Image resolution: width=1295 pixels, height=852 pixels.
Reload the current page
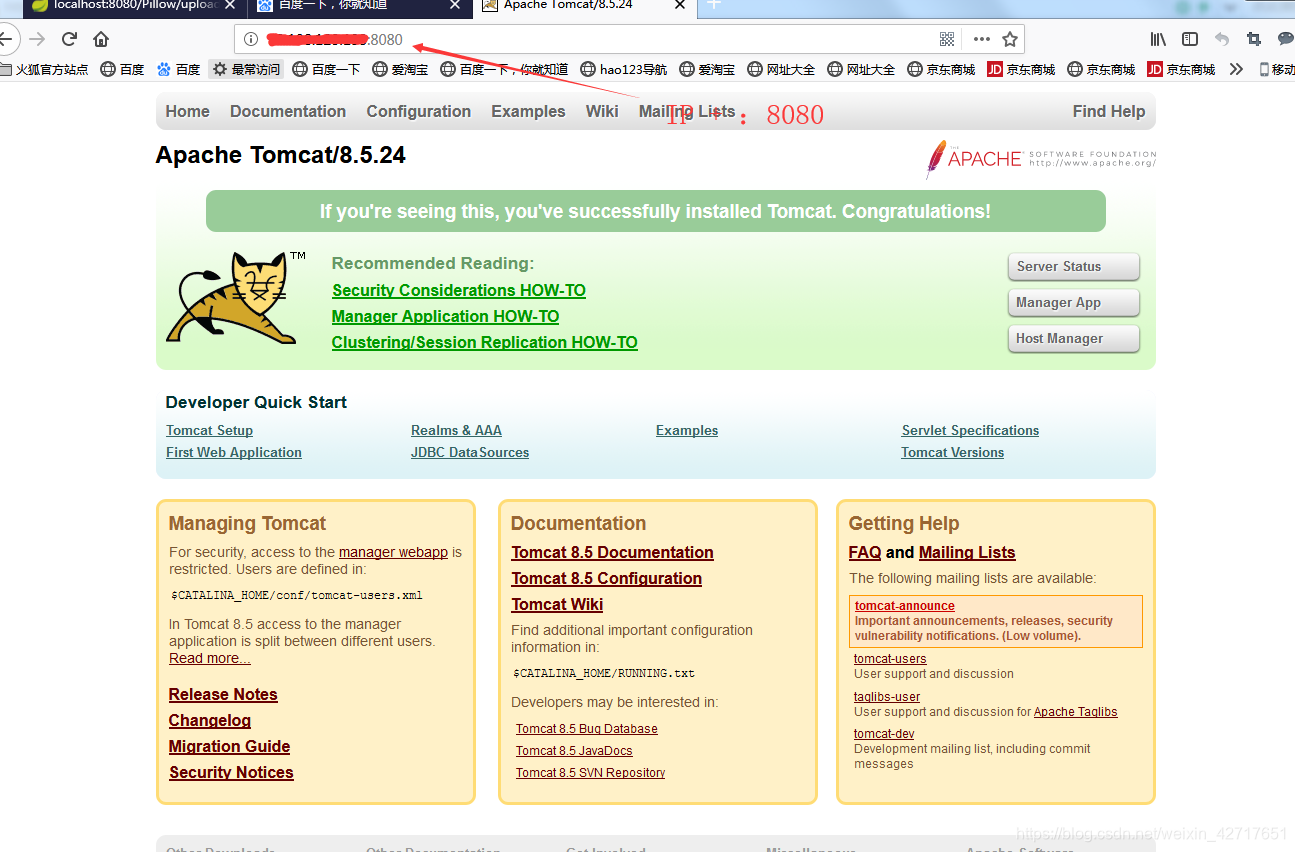(x=69, y=39)
